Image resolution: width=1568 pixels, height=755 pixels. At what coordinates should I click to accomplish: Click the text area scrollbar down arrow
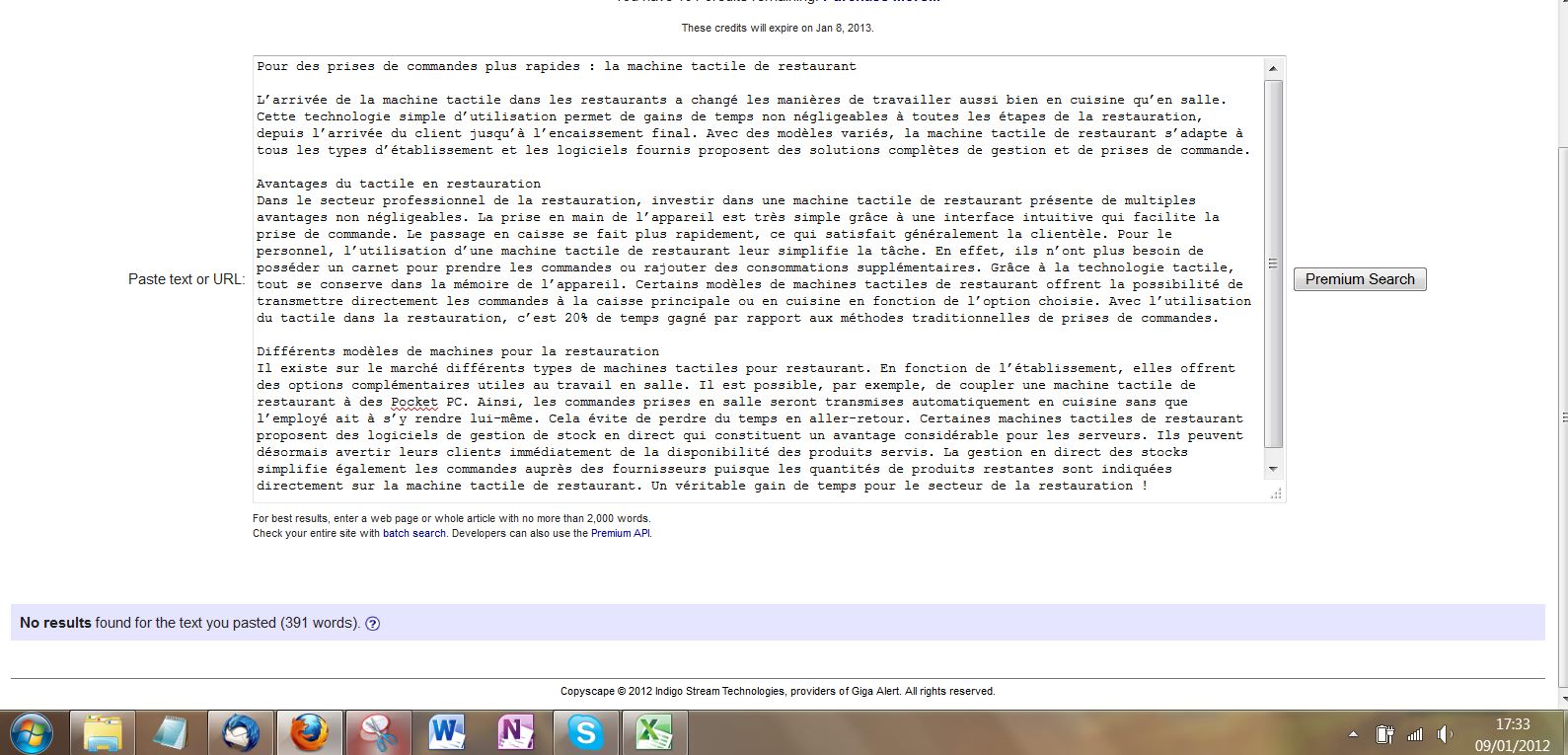[1273, 469]
